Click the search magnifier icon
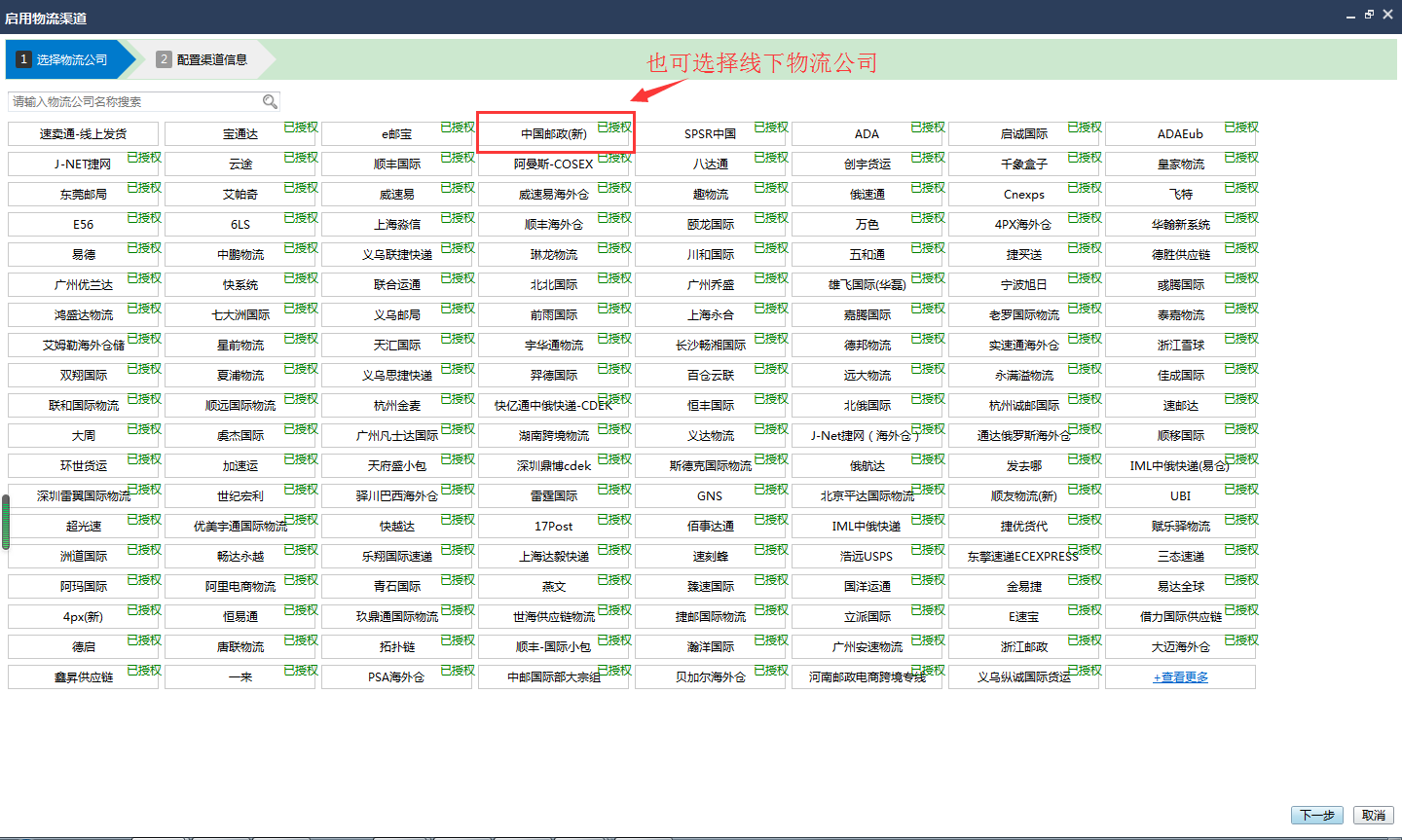 (270, 101)
